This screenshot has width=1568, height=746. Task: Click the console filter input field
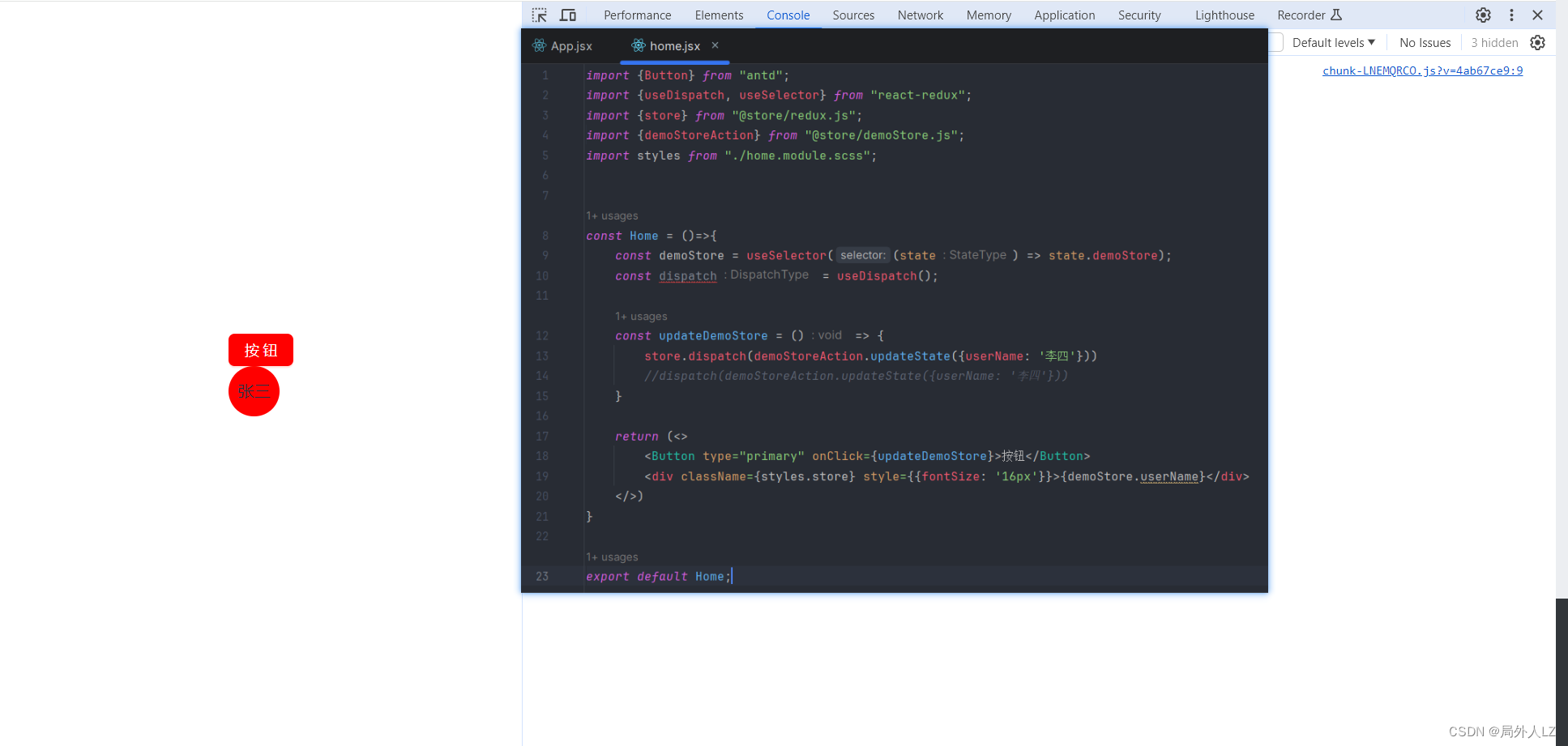tap(1275, 43)
